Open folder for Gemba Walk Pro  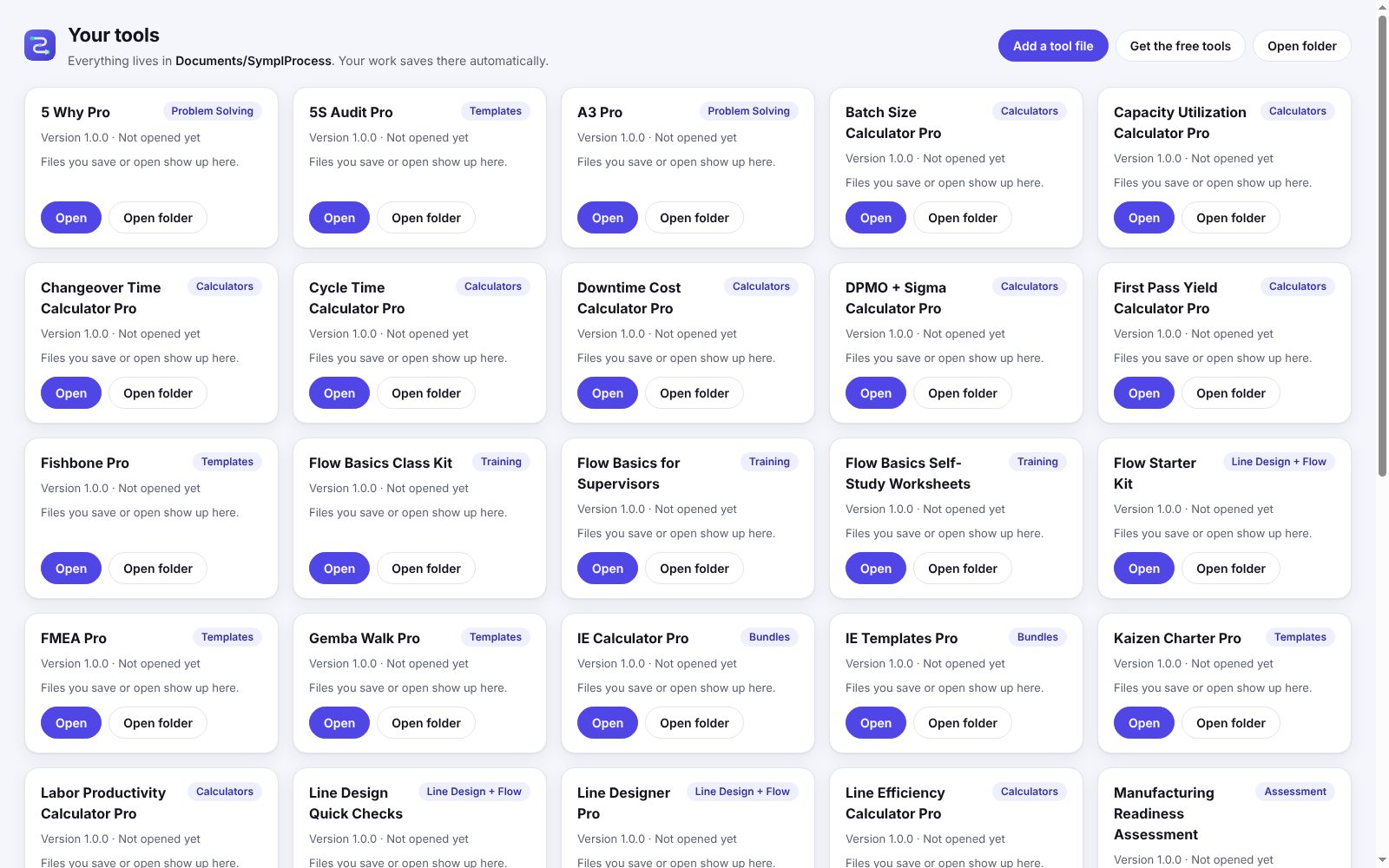click(426, 723)
